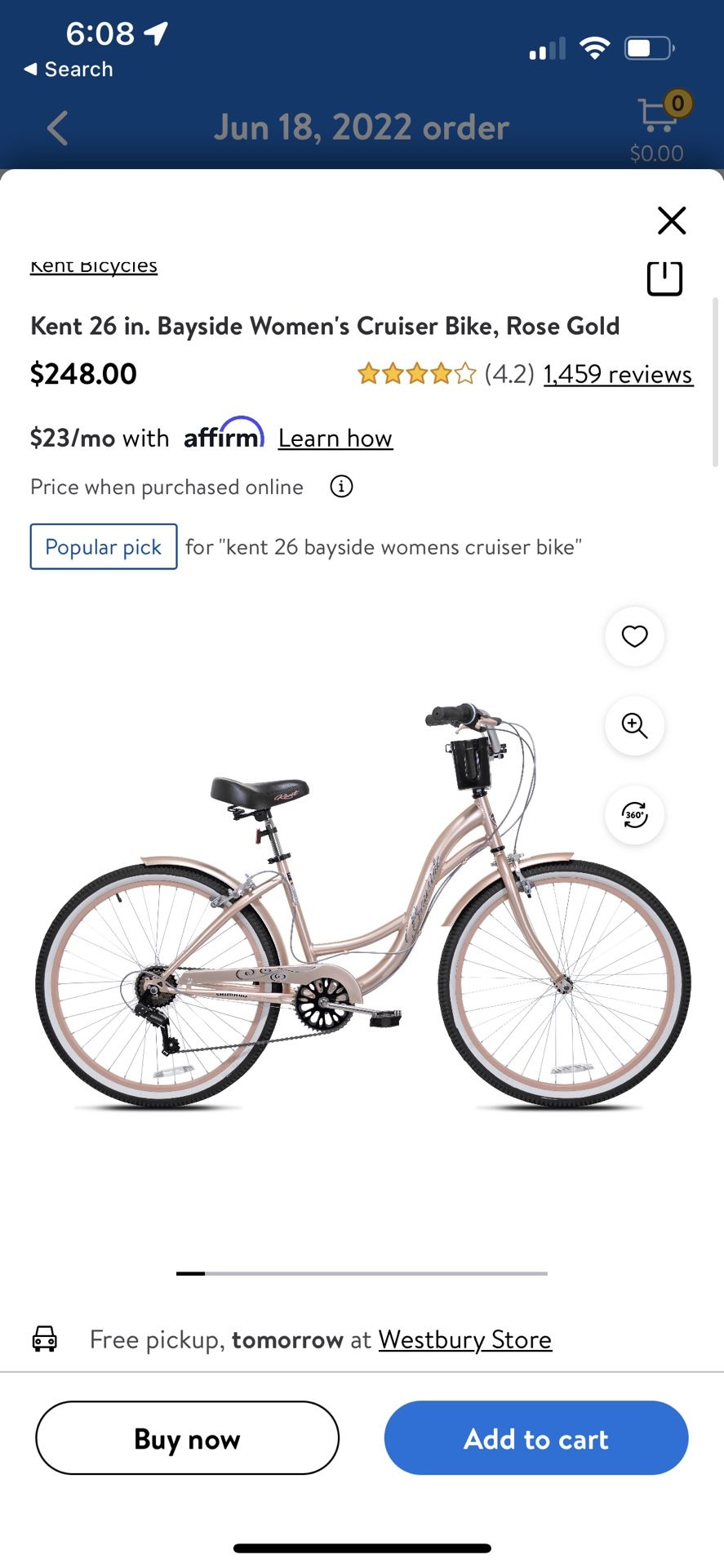This screenshot has height=1568, width=724.
Task: Launch the 360° view of the bike
Action: click(x=634, y=814)
